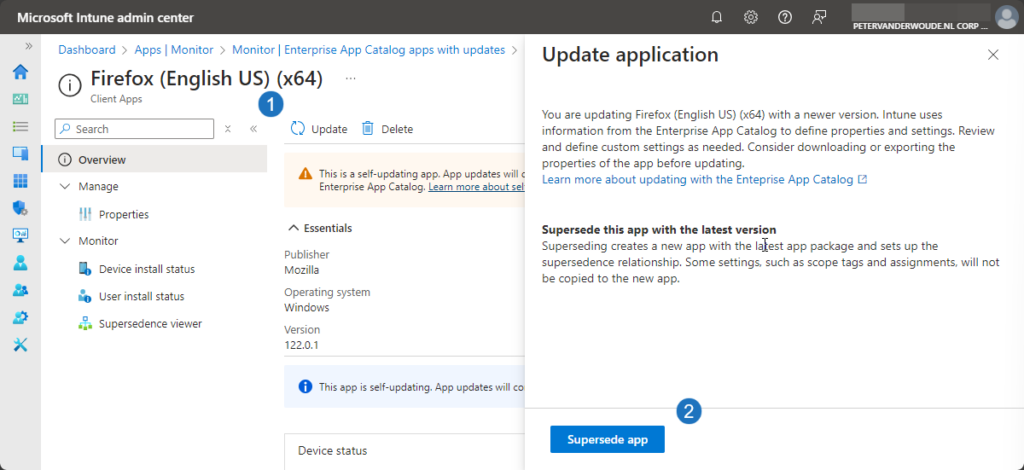Screen dimensions: 1024x470
Task: Open Devices from the left sidebar
Action: tap(20, 153)
